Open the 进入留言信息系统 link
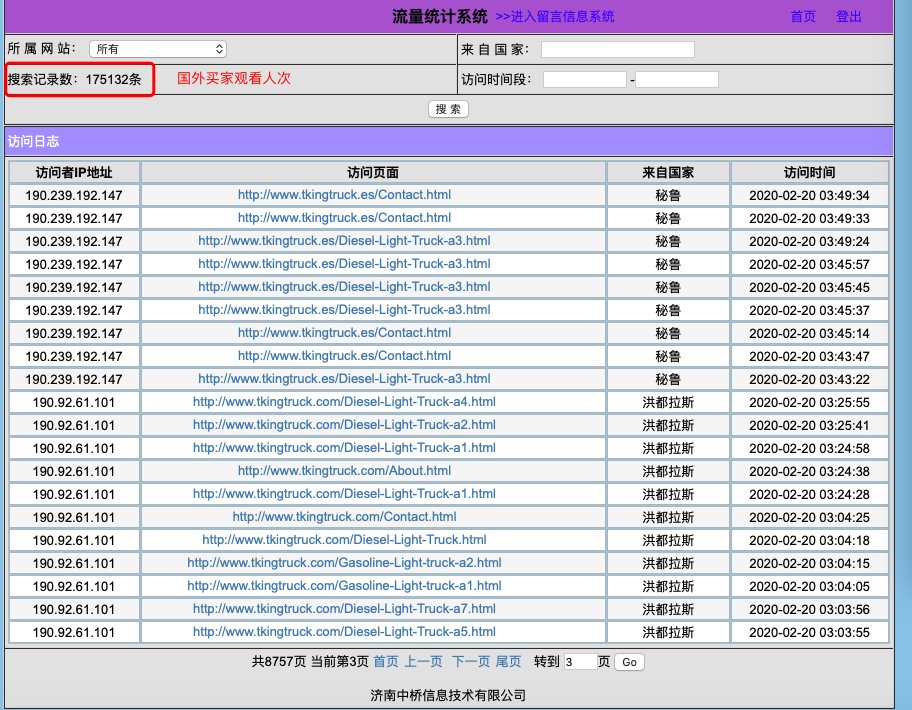This screenshot has width=912, height=710. point(555,17)
